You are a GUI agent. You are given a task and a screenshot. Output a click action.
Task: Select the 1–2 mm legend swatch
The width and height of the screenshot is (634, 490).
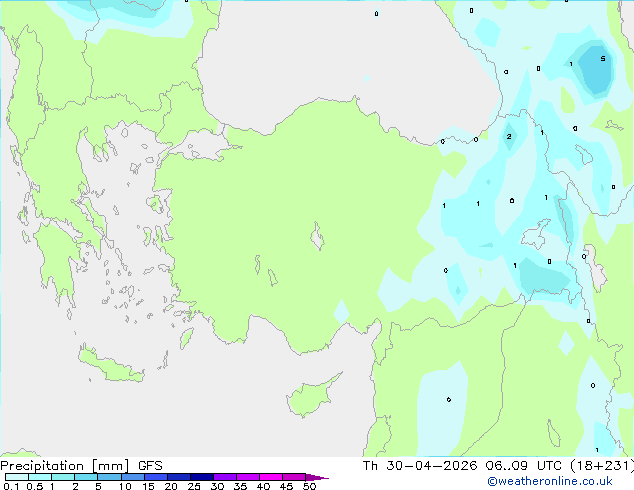pos(63,477)
